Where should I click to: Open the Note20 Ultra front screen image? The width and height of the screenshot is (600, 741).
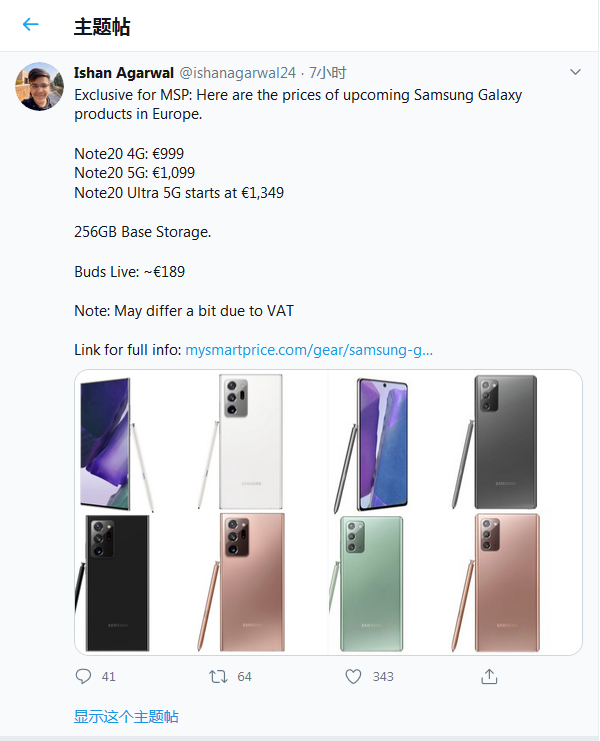(113, 441)
